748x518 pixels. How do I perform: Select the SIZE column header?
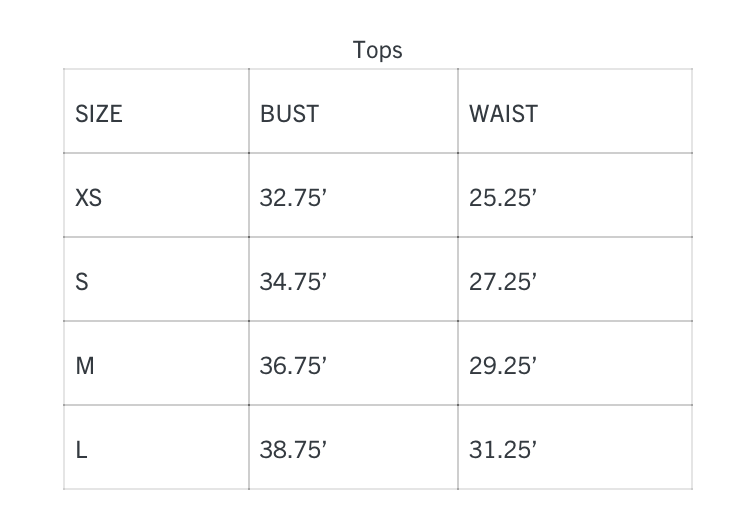point(98,114)
